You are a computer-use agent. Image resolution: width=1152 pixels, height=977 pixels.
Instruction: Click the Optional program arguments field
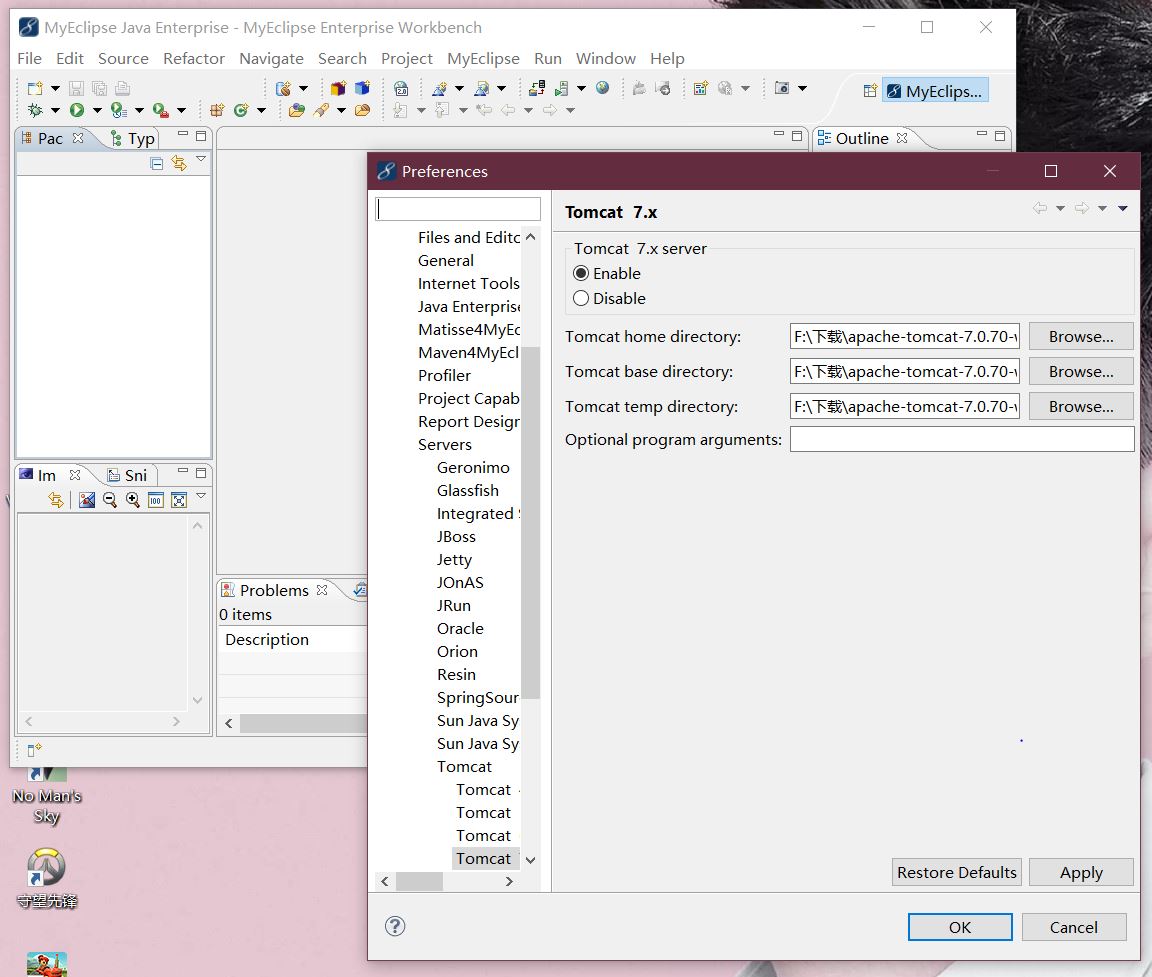962,439
